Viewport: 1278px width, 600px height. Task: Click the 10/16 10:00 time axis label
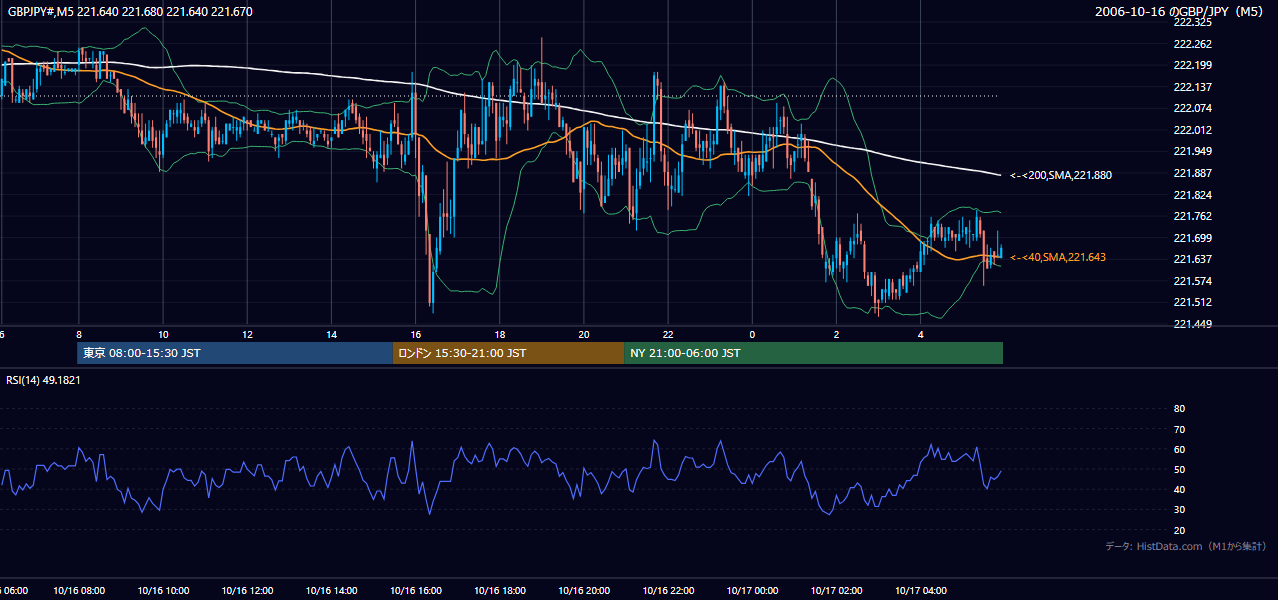point(163,591)
